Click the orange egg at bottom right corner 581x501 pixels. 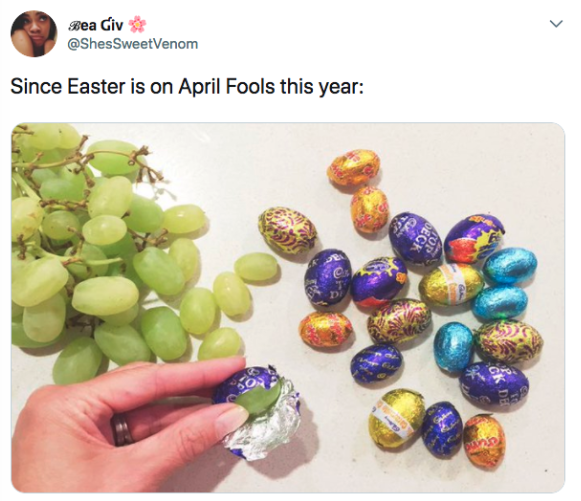tap(484, 440)
